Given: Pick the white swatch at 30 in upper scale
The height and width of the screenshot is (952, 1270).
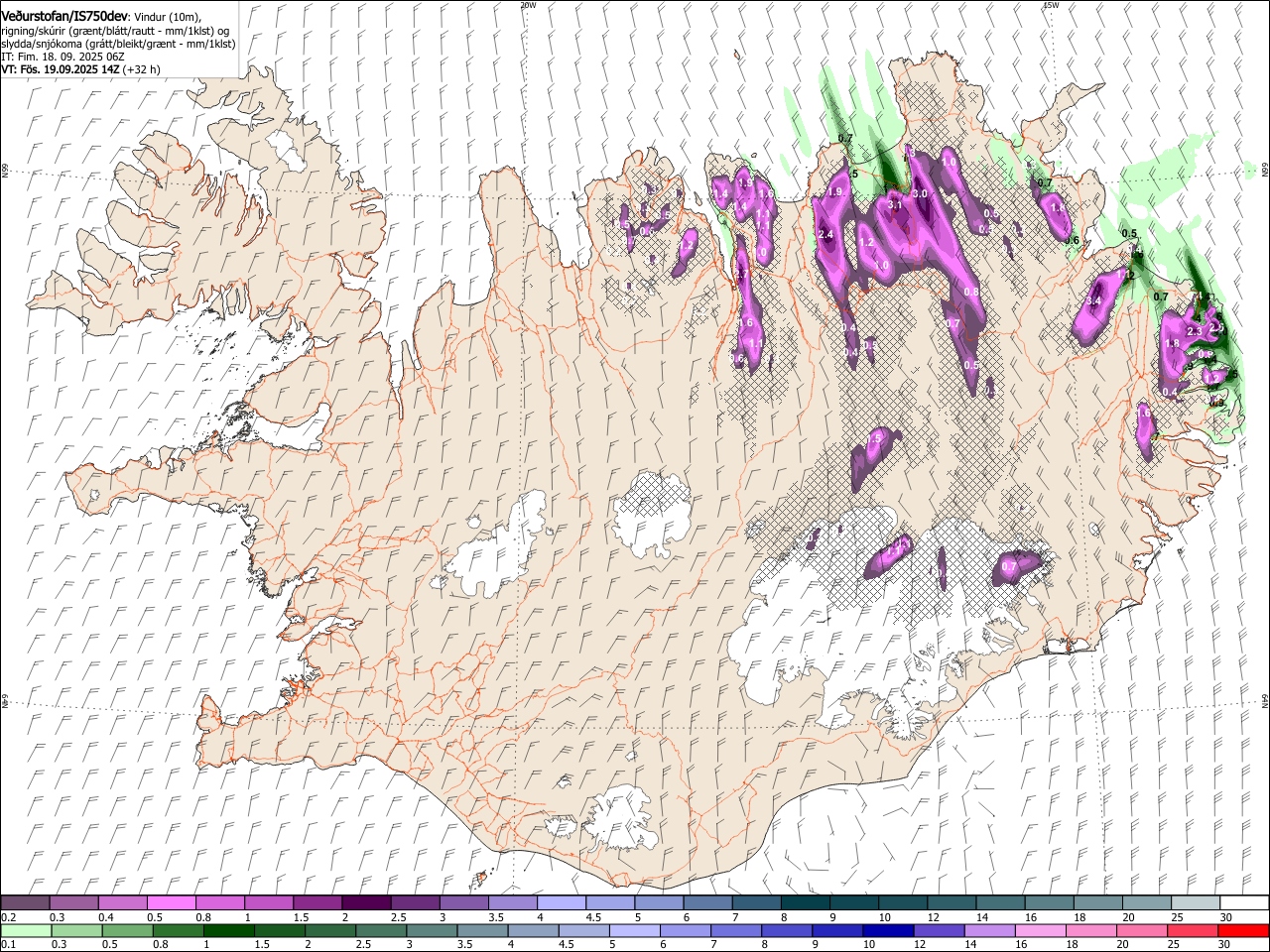Looking at the screenshot, I should 1243,902.
